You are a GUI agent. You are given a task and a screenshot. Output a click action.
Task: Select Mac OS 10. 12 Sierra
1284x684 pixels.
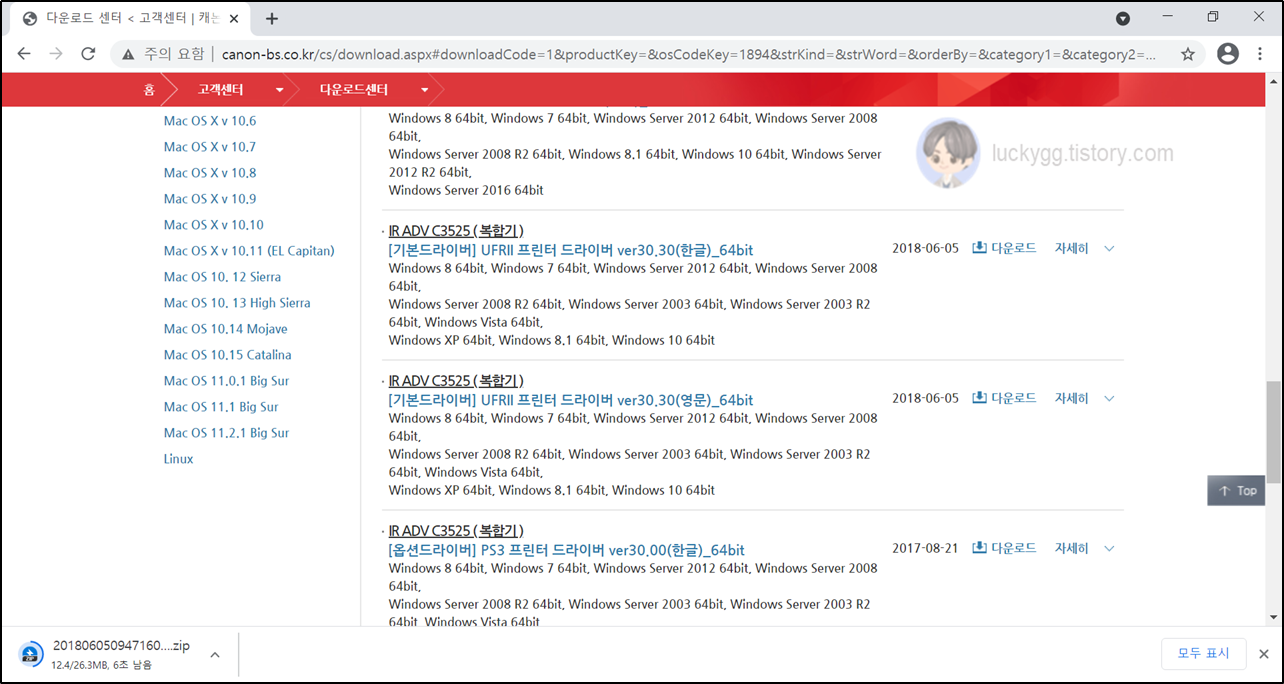[x=222, y=277]
